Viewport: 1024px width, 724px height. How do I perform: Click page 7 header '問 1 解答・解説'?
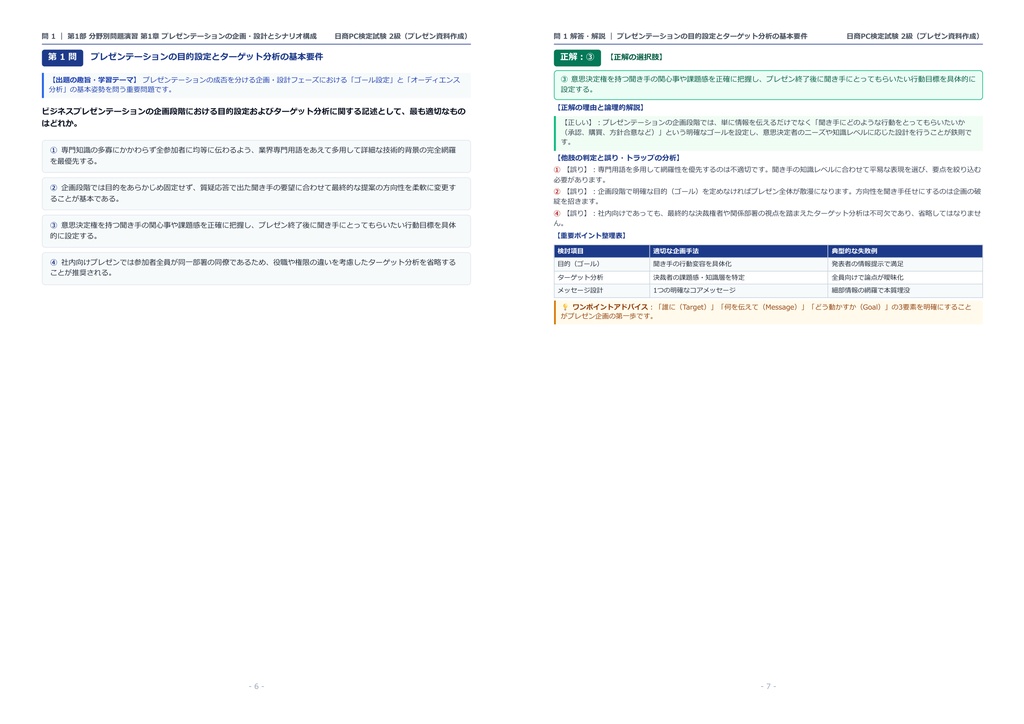click(x=579, y=37)
